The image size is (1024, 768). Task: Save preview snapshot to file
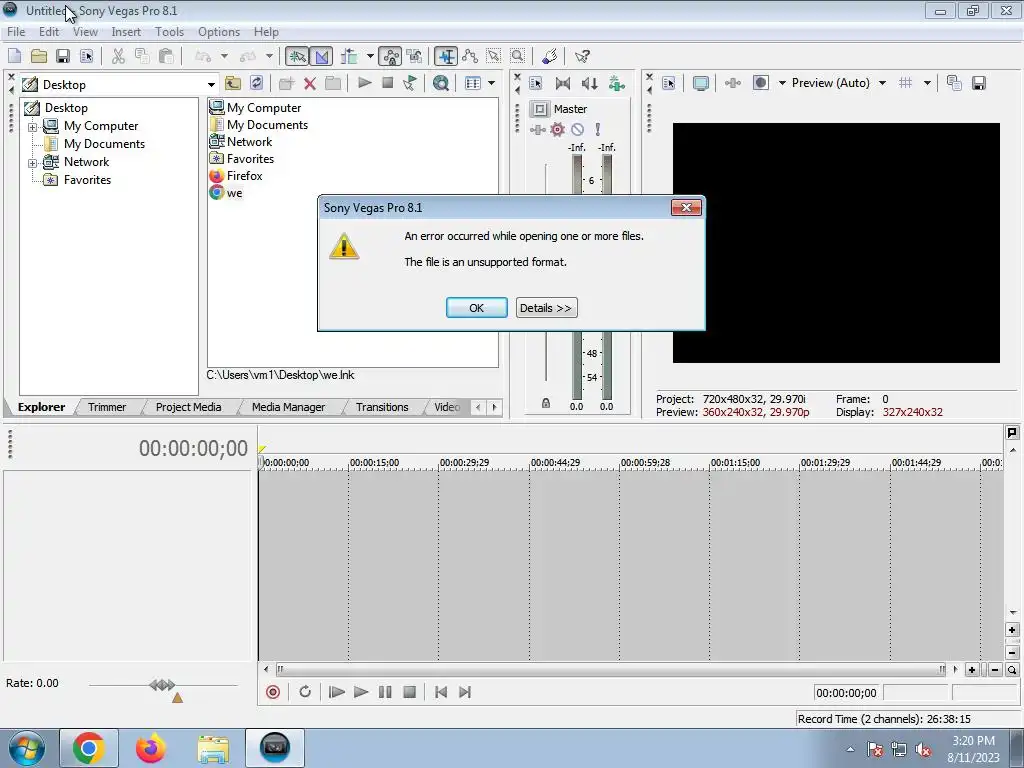pyautogui.click(x=979, y=83)
